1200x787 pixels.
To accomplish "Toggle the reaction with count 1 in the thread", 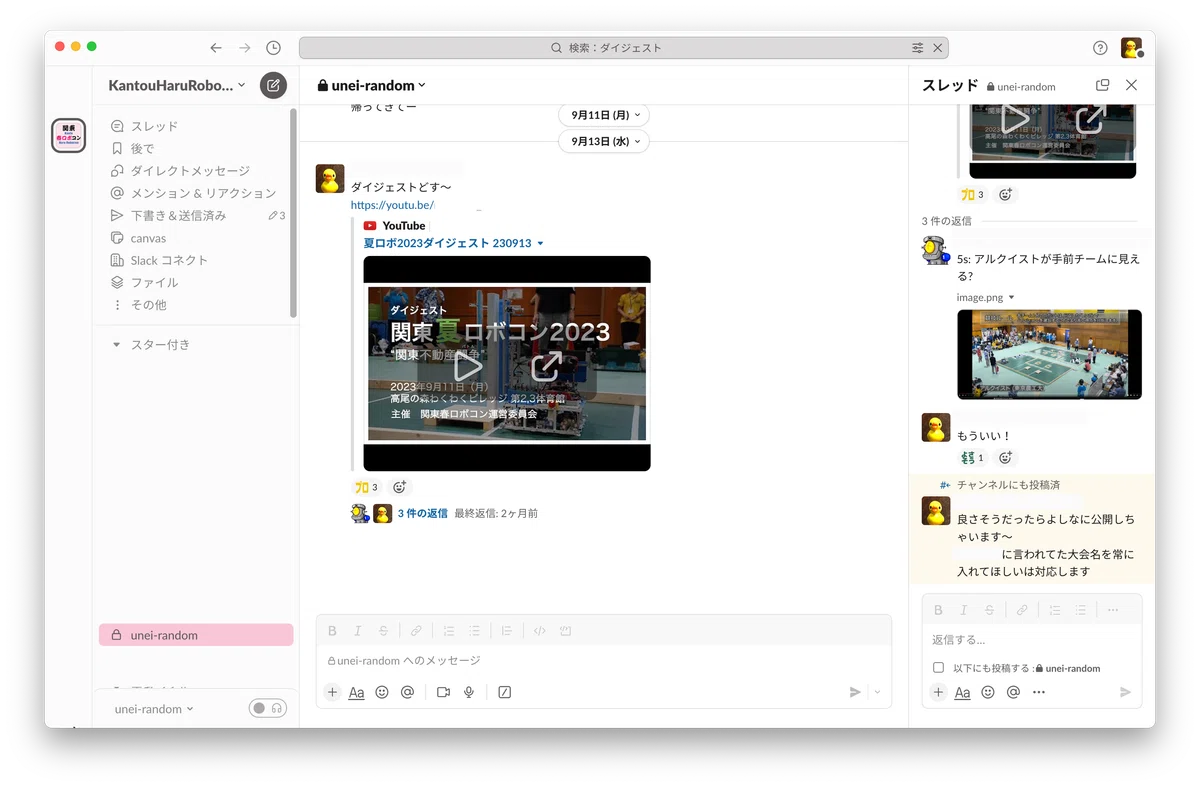I will [x=973, y=458].
